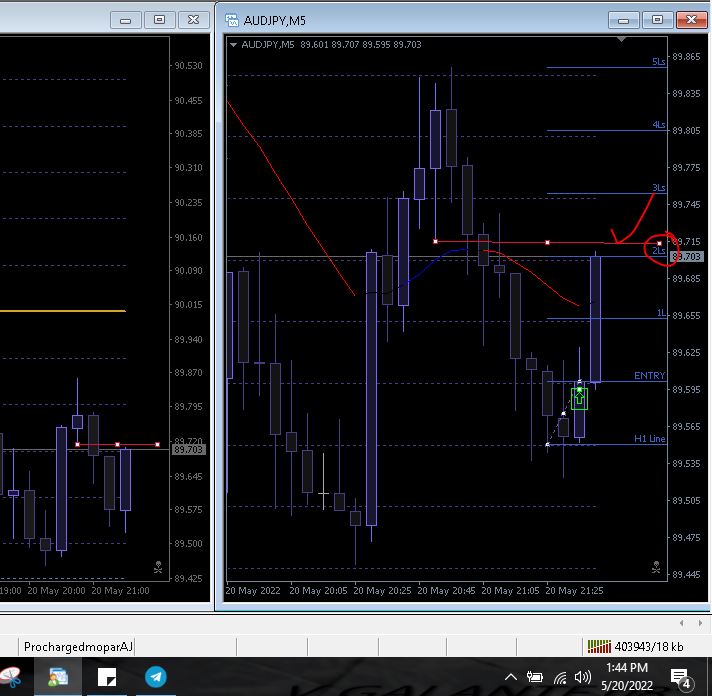
Task: Click skull icon in the AUDJPY chart corner
Action: click(656, 568)
